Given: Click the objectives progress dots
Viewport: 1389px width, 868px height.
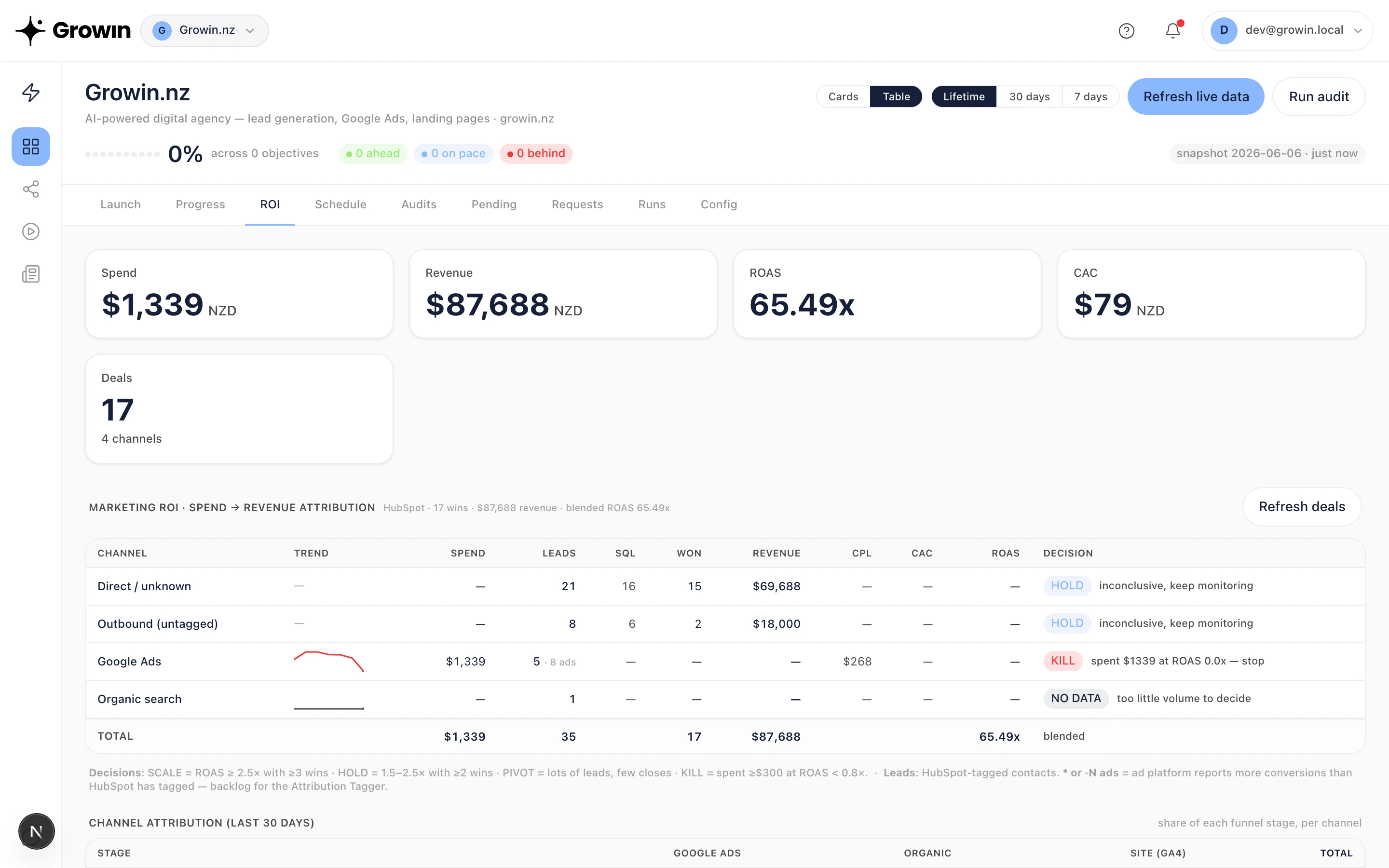Looking at the screenshot, I should point(122,154).
